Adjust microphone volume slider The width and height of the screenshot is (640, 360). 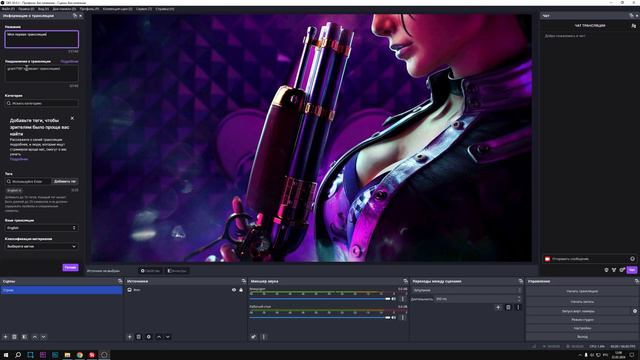pos(319,299)
